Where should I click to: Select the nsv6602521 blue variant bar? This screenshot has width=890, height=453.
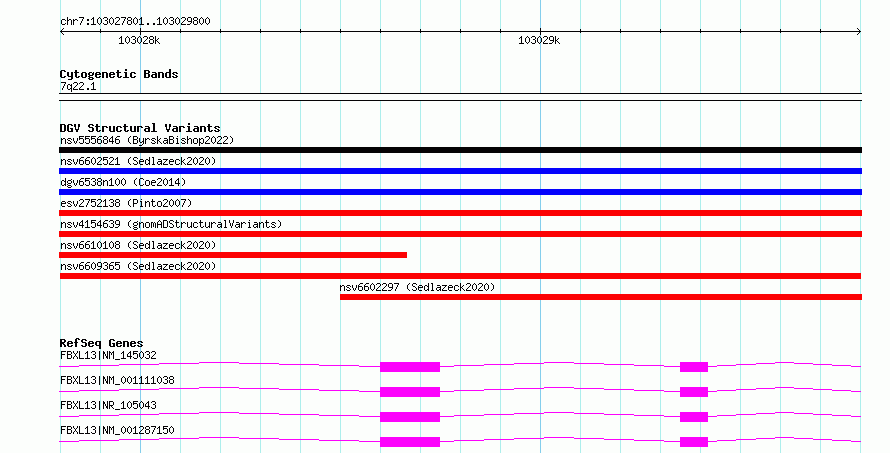tap(460, 171)
